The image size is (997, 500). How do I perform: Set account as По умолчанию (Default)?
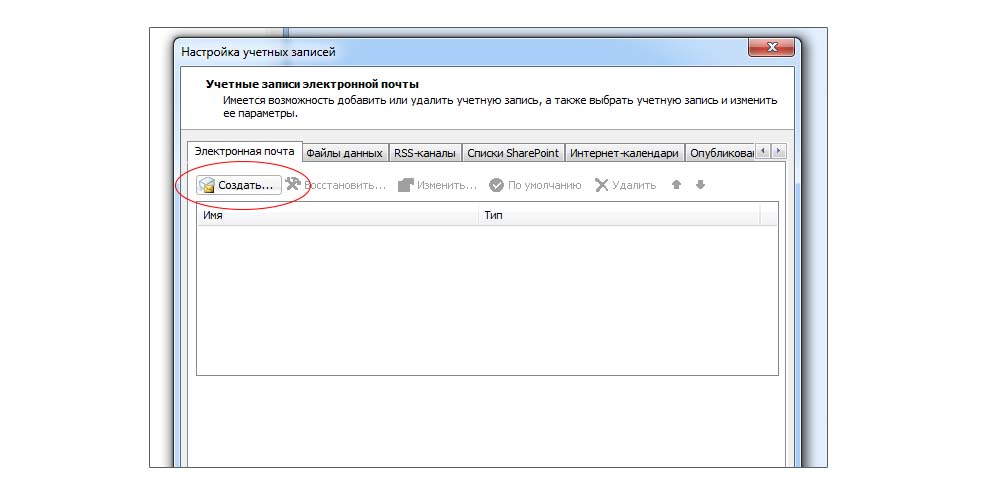(535, 185)
